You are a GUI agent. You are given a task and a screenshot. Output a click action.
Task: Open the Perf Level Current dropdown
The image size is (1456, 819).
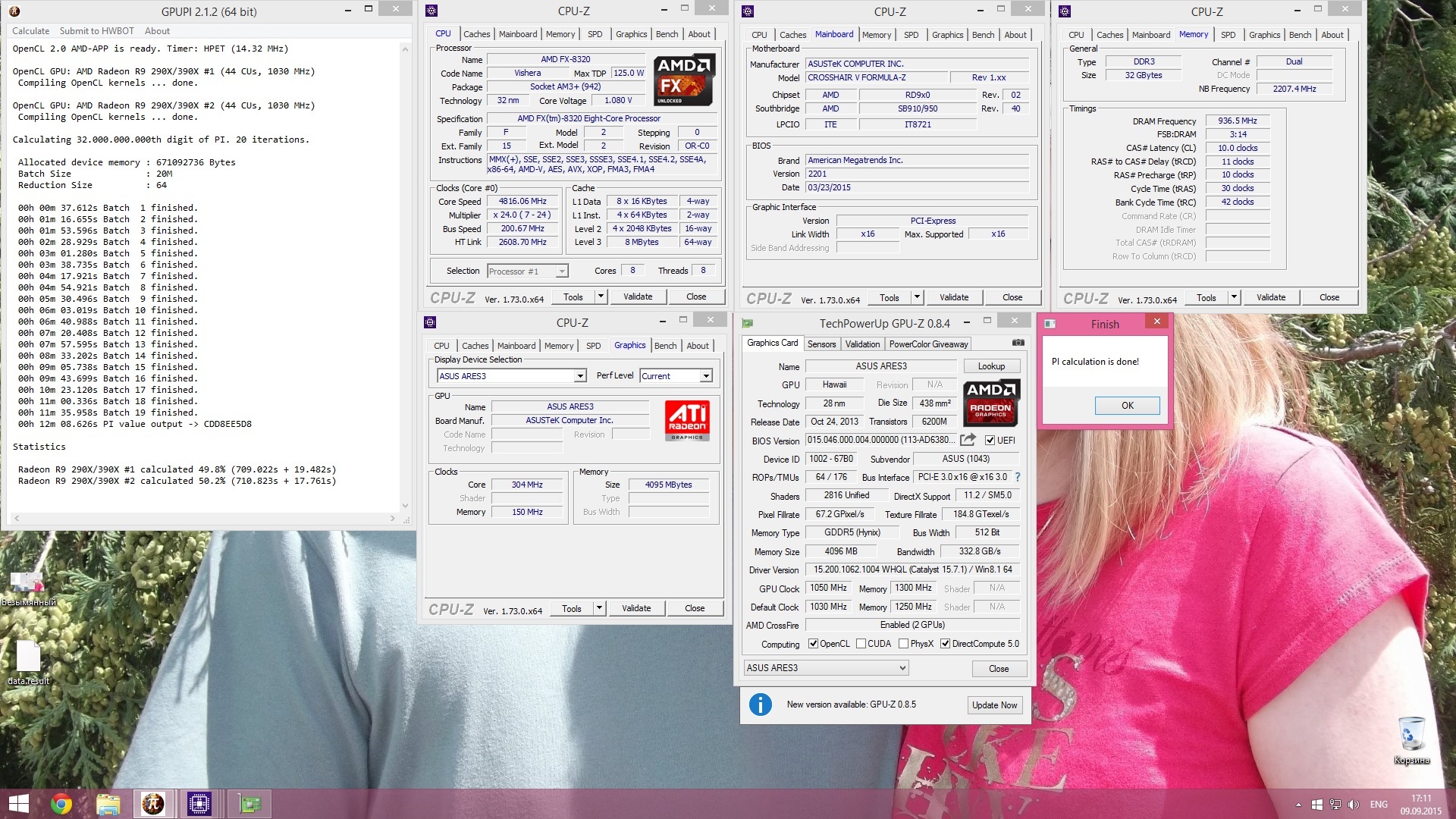(x=676, y=376)
